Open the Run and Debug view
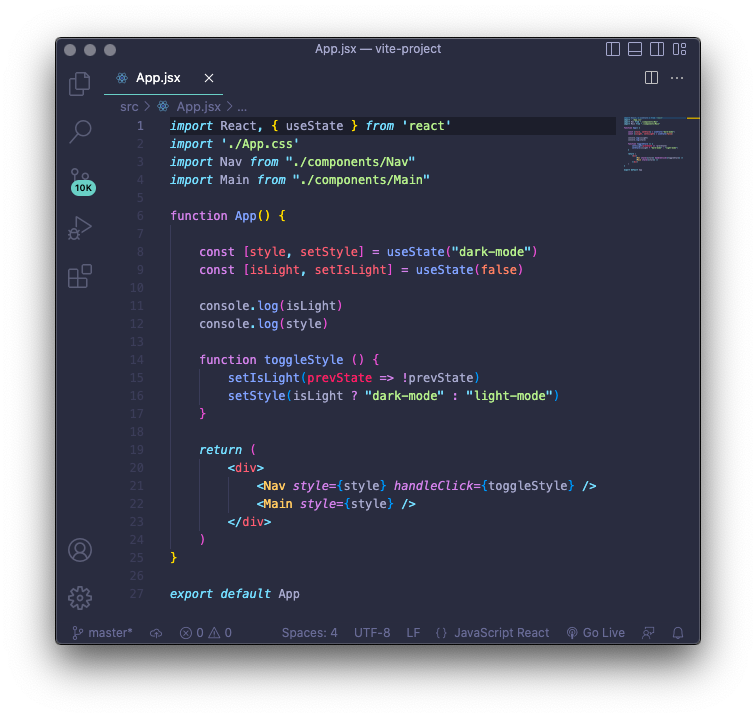This screenshot has height=718, width=756. pos(80,228)
